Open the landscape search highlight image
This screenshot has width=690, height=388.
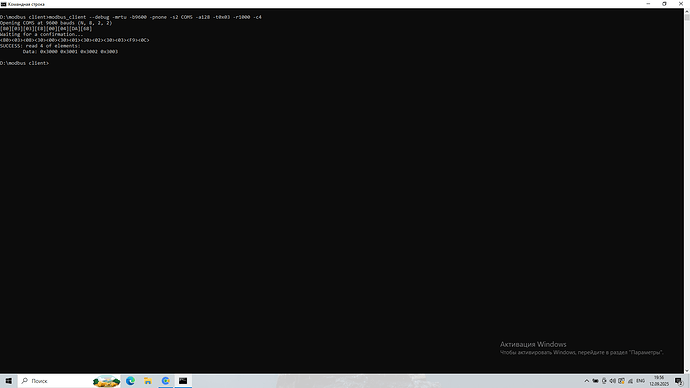(x=106, y=381)
